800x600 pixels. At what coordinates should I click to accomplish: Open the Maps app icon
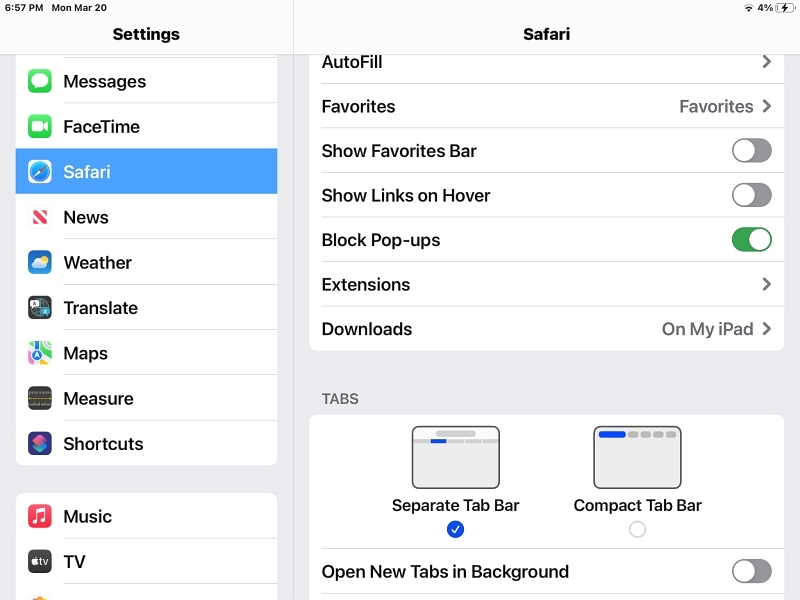[40, 353]
